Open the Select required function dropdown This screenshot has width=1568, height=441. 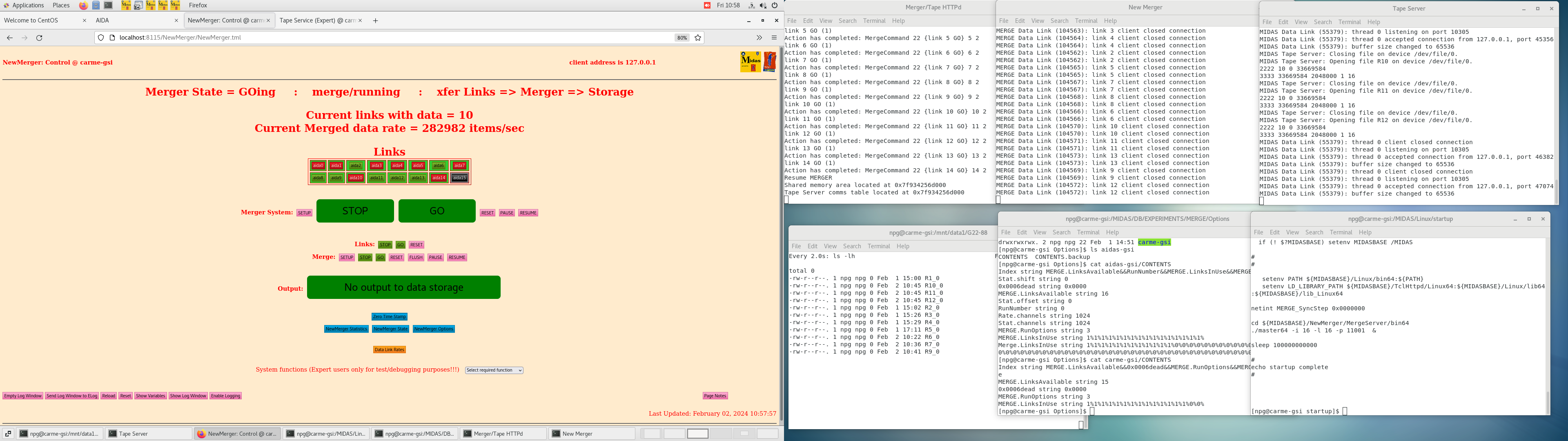494,370
